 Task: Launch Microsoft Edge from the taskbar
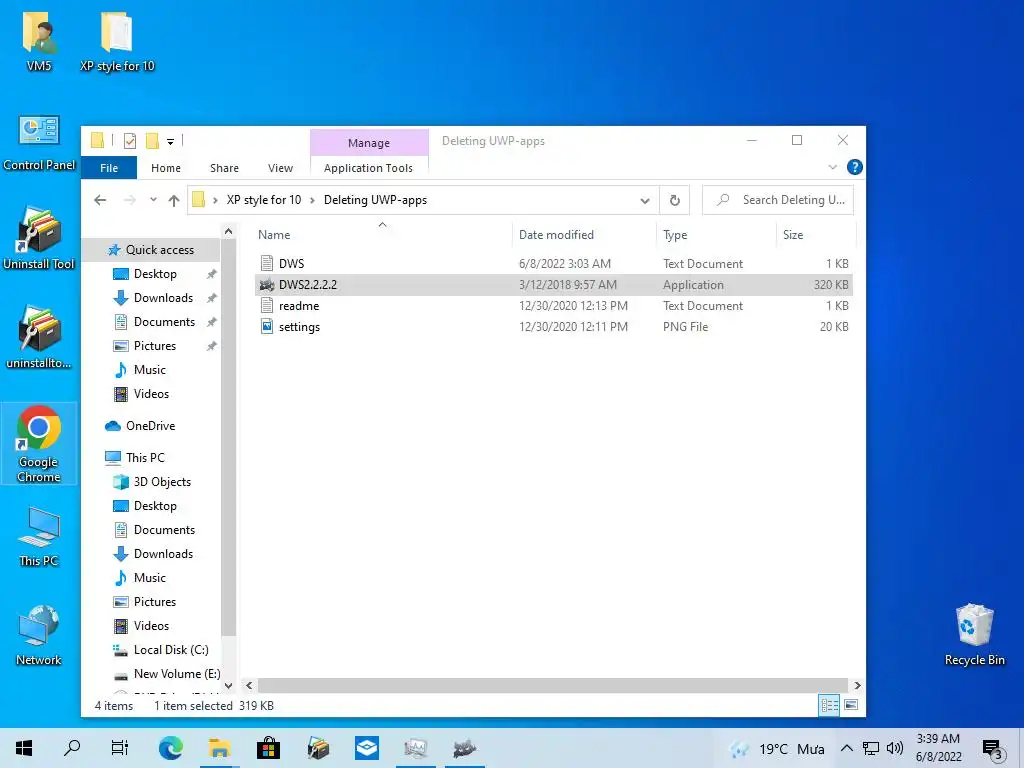(x=170, y=748)
